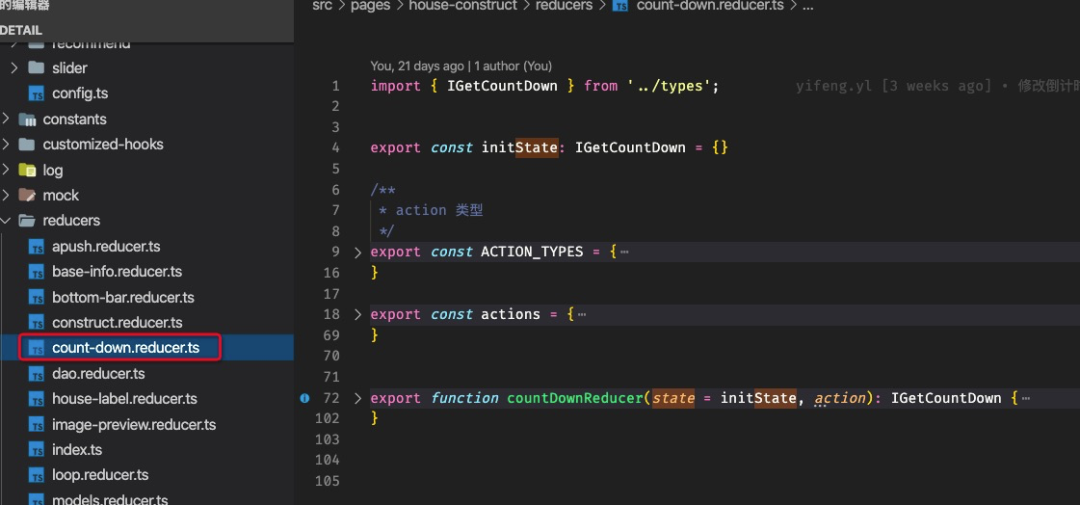Click the dao.reducer.ts file icon
The height and width of the screenshot is (505, 1080).
coord(37,374)
